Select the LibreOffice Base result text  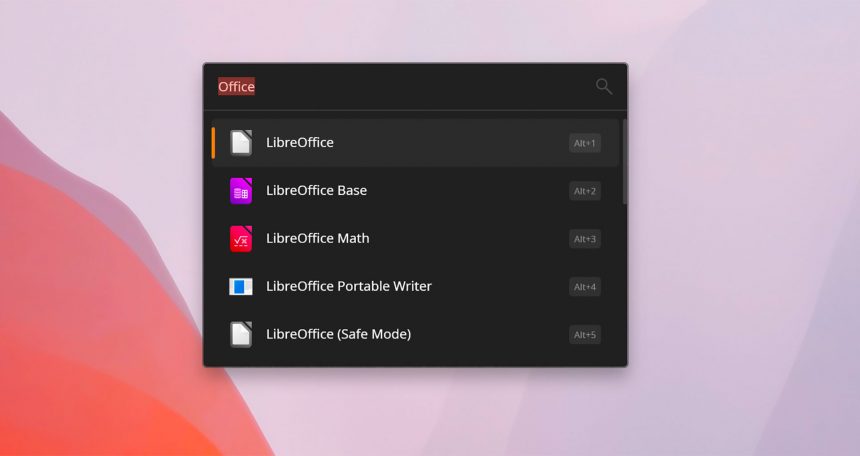pos(316,190)
